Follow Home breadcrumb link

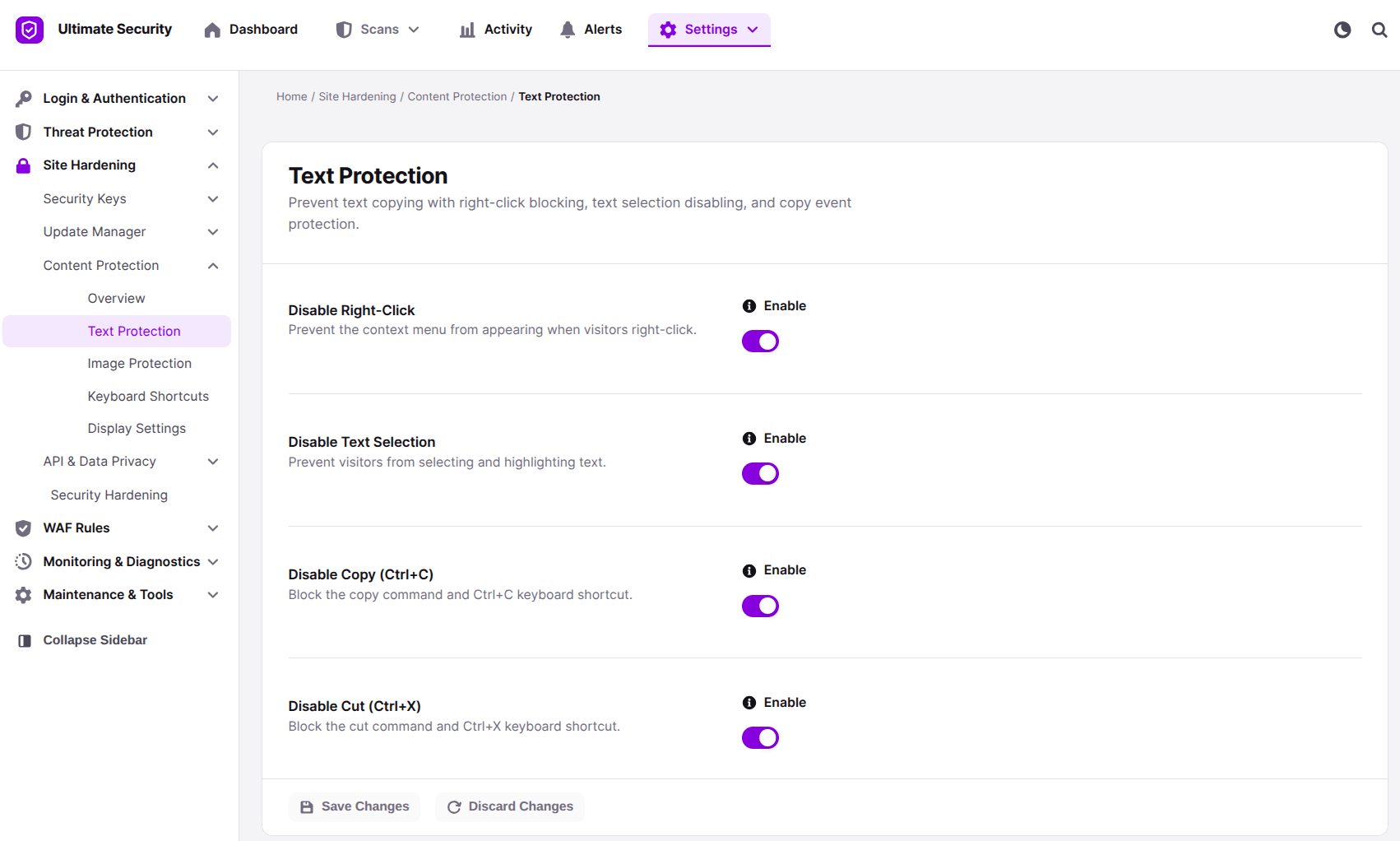(x=292, y=97)
